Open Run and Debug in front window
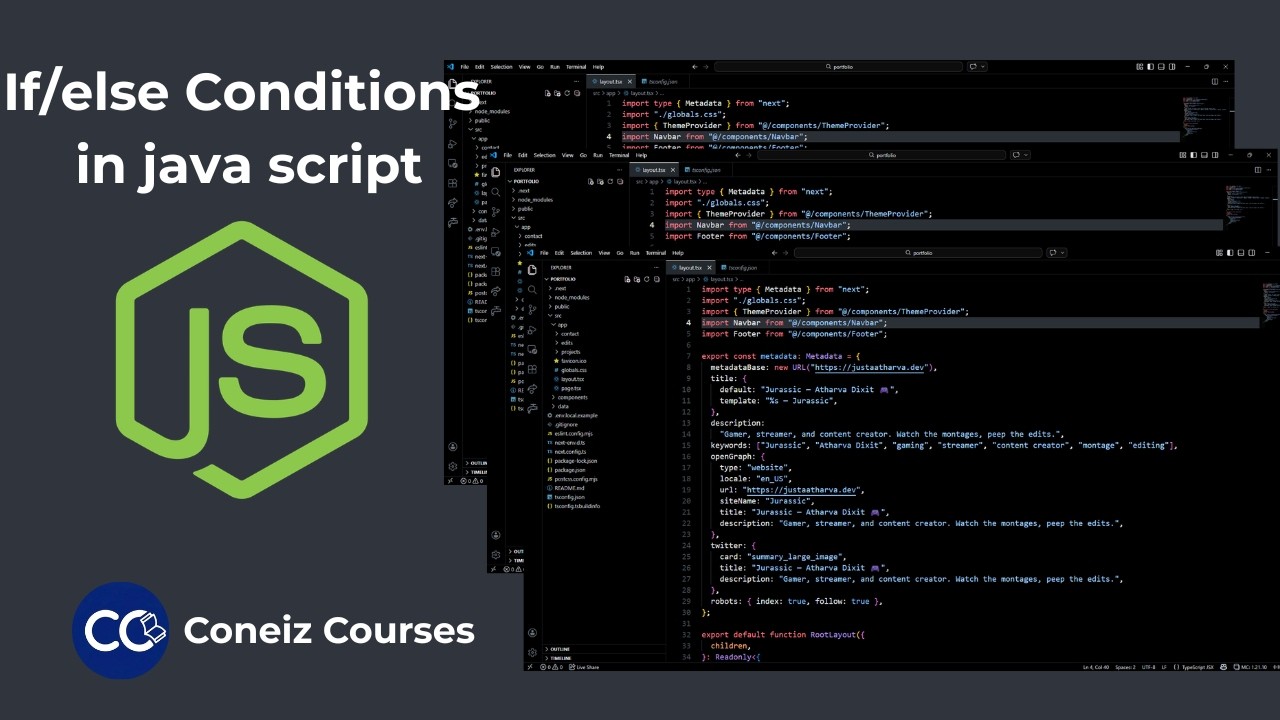 [x=532, y=330]
